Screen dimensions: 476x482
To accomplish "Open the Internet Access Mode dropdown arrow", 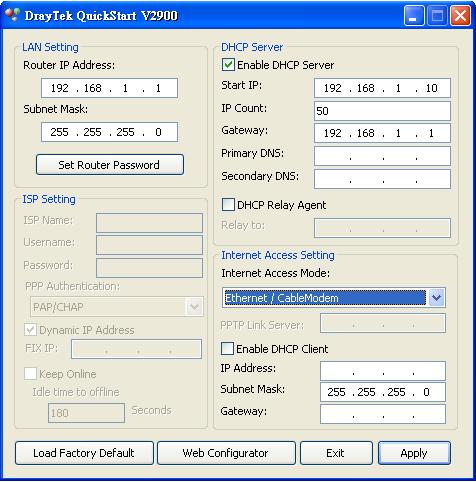I will point(436,298).
